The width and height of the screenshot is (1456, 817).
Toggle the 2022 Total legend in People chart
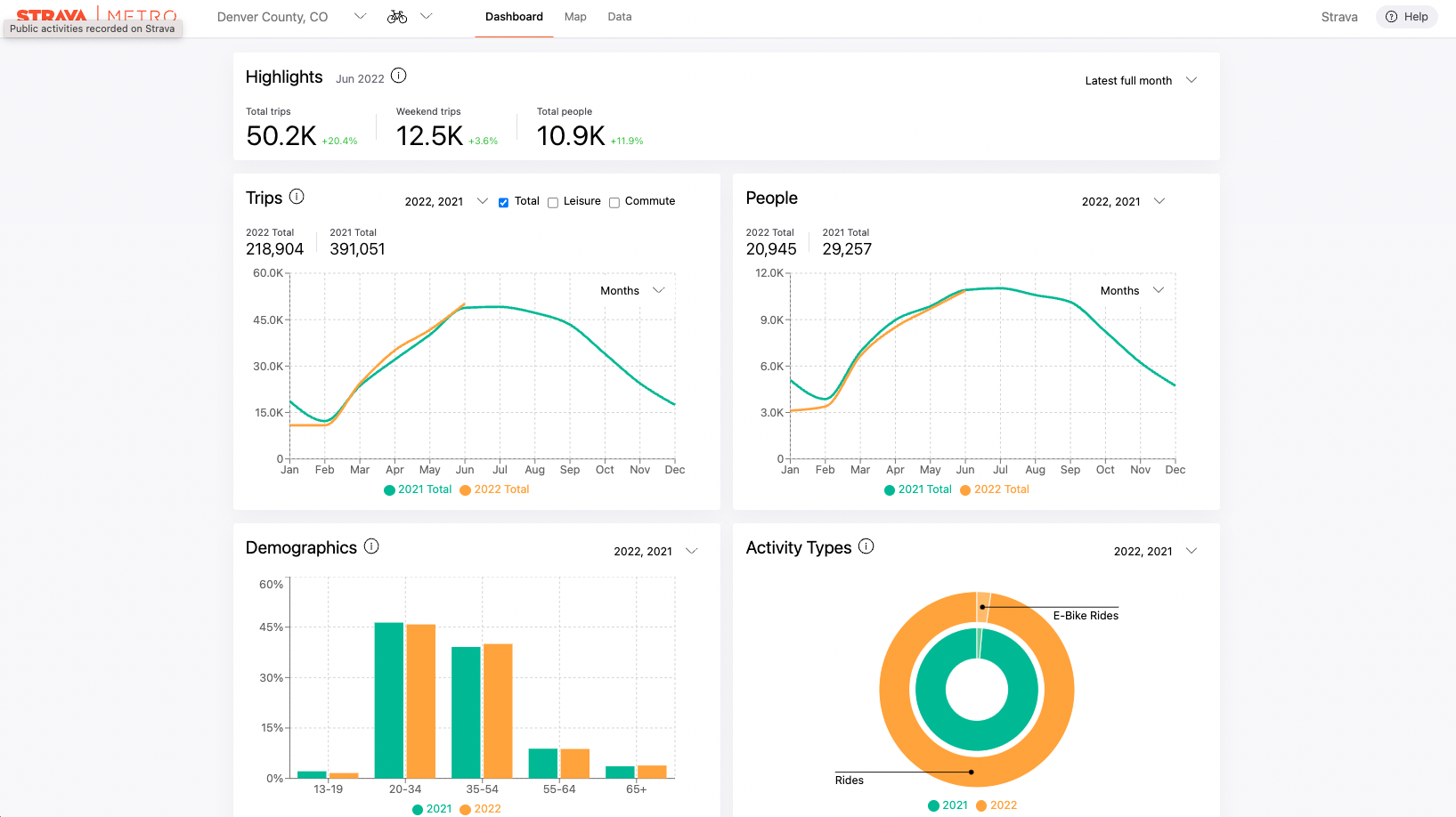tap(995, 489)
